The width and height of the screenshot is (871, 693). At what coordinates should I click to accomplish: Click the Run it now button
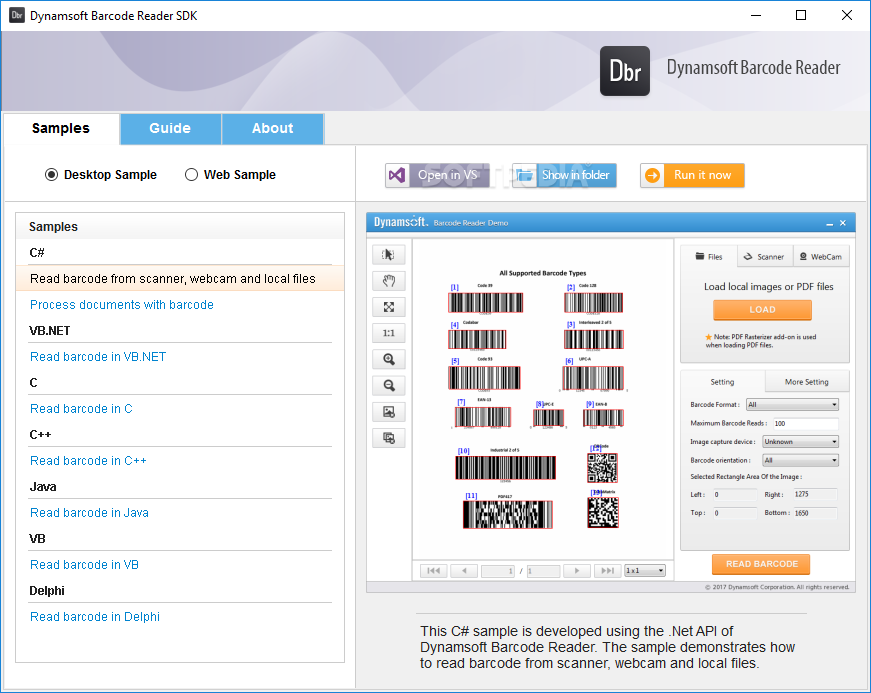point(692,175)
